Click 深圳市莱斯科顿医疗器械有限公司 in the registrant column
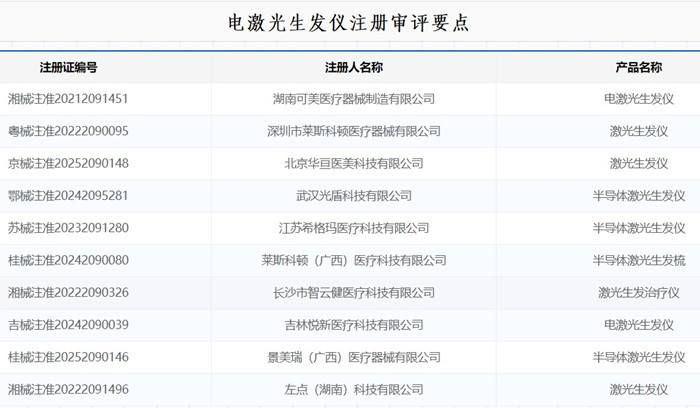The image size is (700, 408). tap(354, 131)
